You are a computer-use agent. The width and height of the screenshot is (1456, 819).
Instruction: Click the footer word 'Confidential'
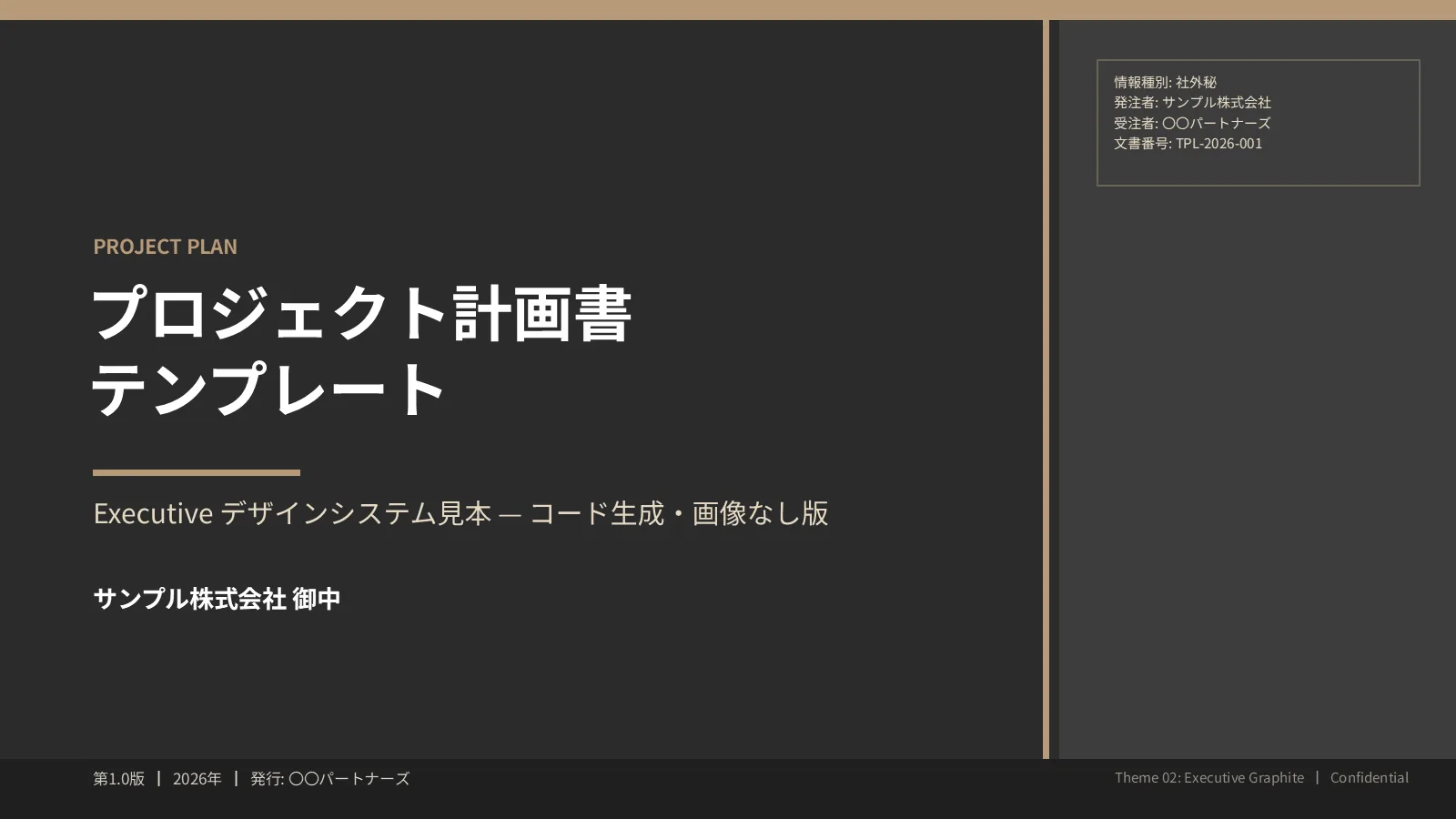click(1369, 778)
